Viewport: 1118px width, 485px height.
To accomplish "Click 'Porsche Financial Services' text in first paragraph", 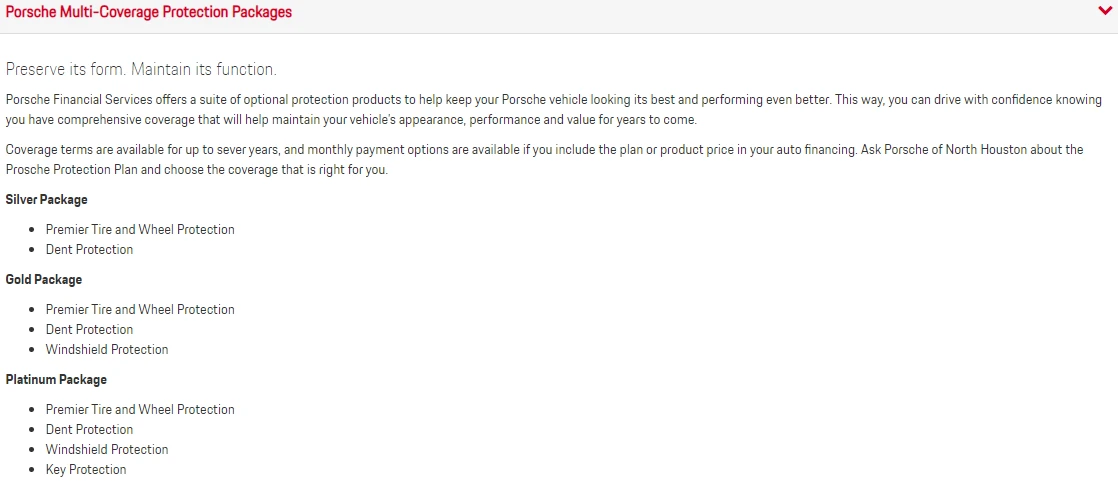I will coord(71,100).
